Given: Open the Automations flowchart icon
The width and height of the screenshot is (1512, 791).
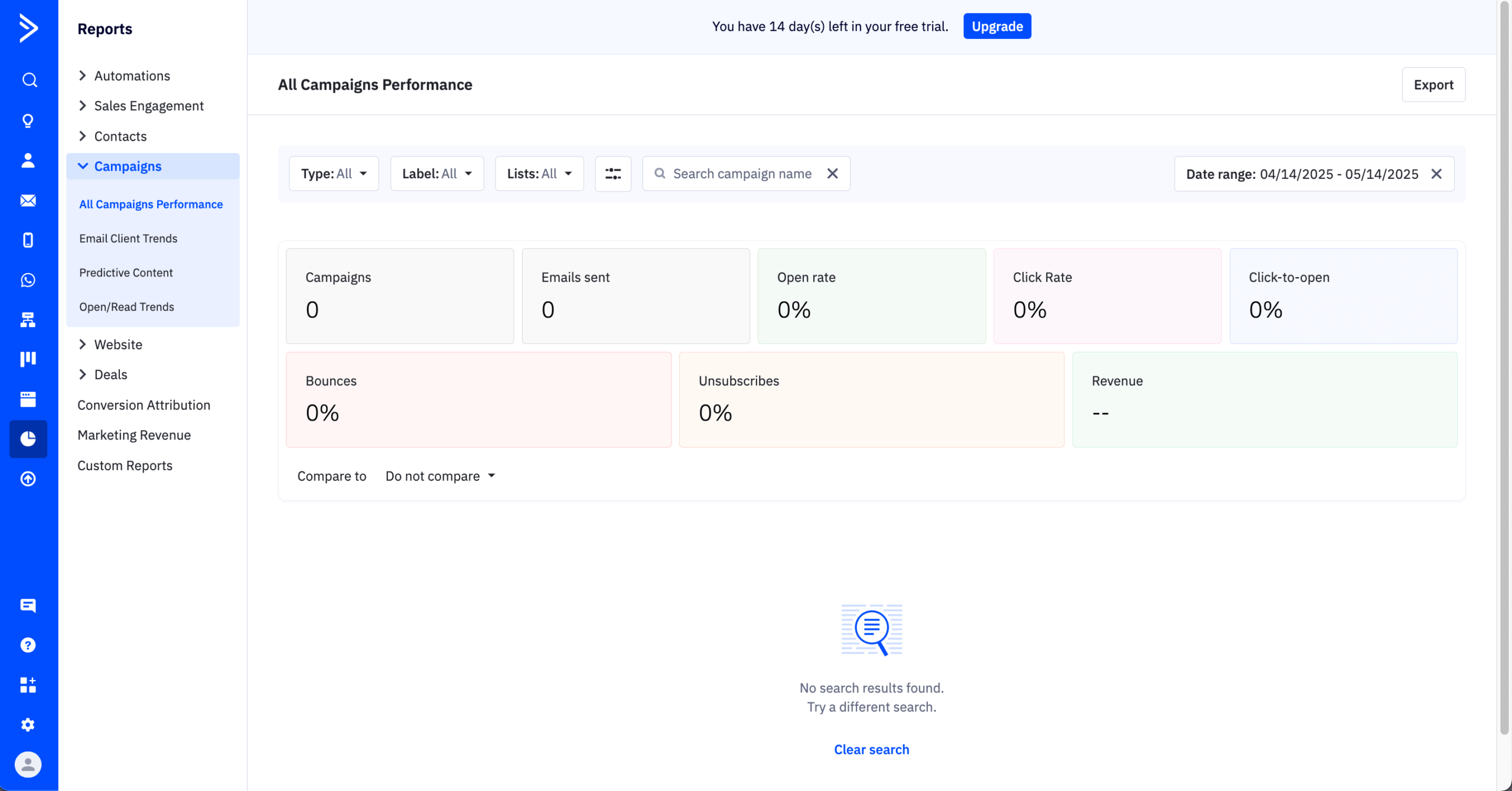Looking at the screenshot, I should tap(28, 320).
